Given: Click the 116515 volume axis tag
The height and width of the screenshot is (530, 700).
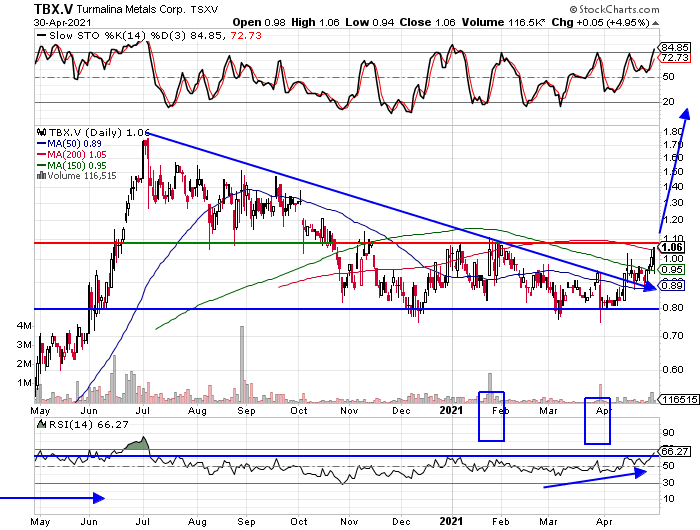Looking at the screenshot, I should [679, 399].
